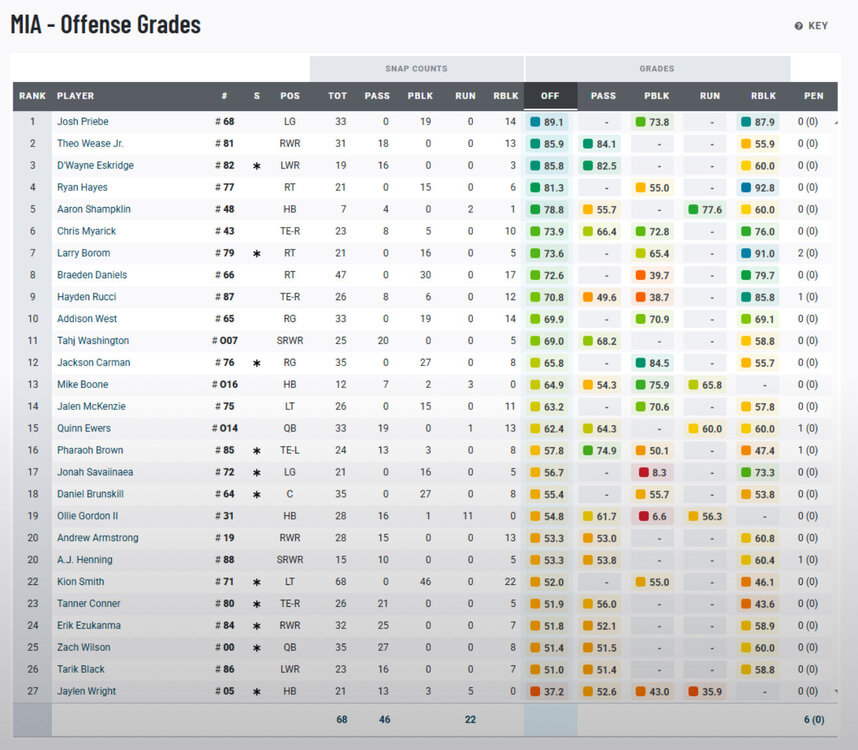Select the asterisk in Kion Smith's row
The image size is (858, 750).
coord(257,582)
